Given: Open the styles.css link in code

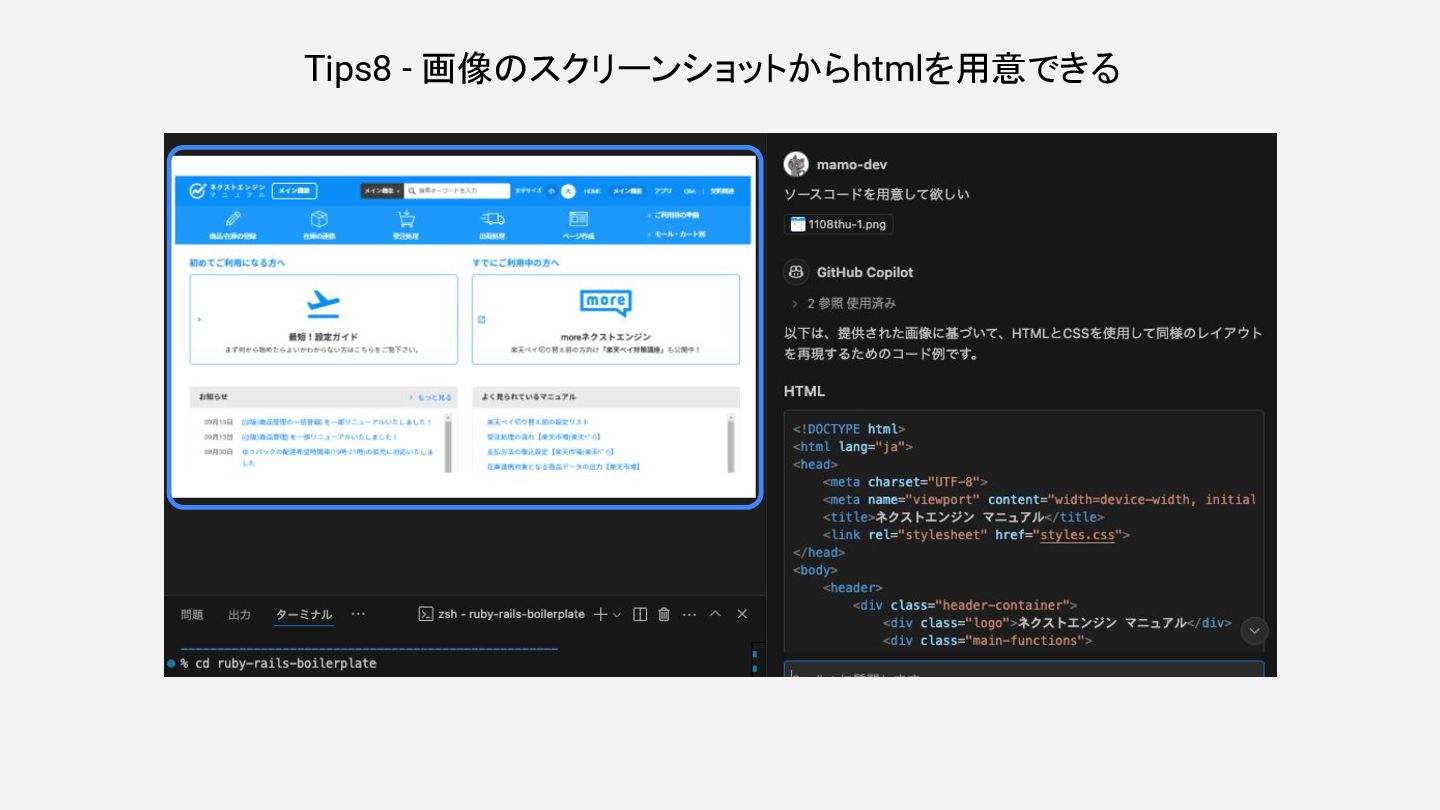Looking at the screenshot, I should click(x=1077, y=535).
